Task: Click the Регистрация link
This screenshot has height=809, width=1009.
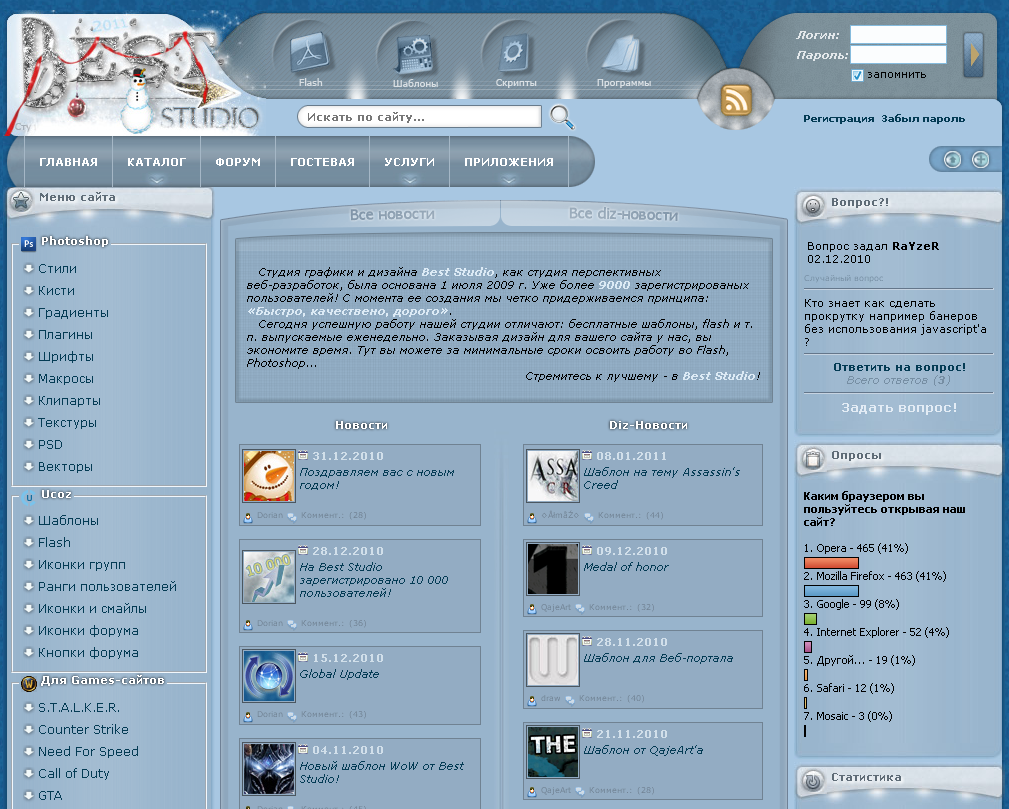Action: click(838, 119)
